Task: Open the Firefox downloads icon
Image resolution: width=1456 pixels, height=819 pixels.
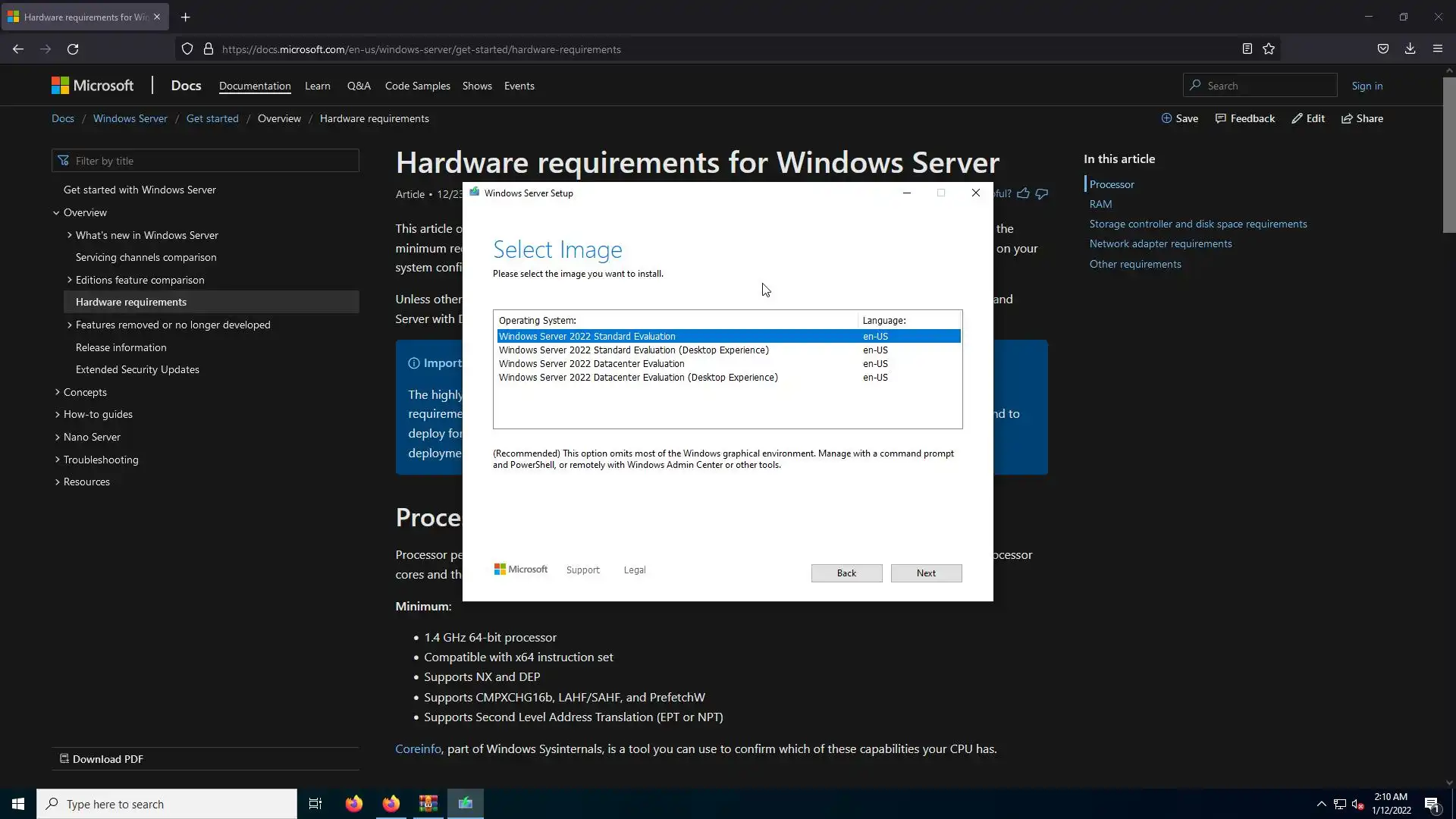Action: (x=1410, y=49)
